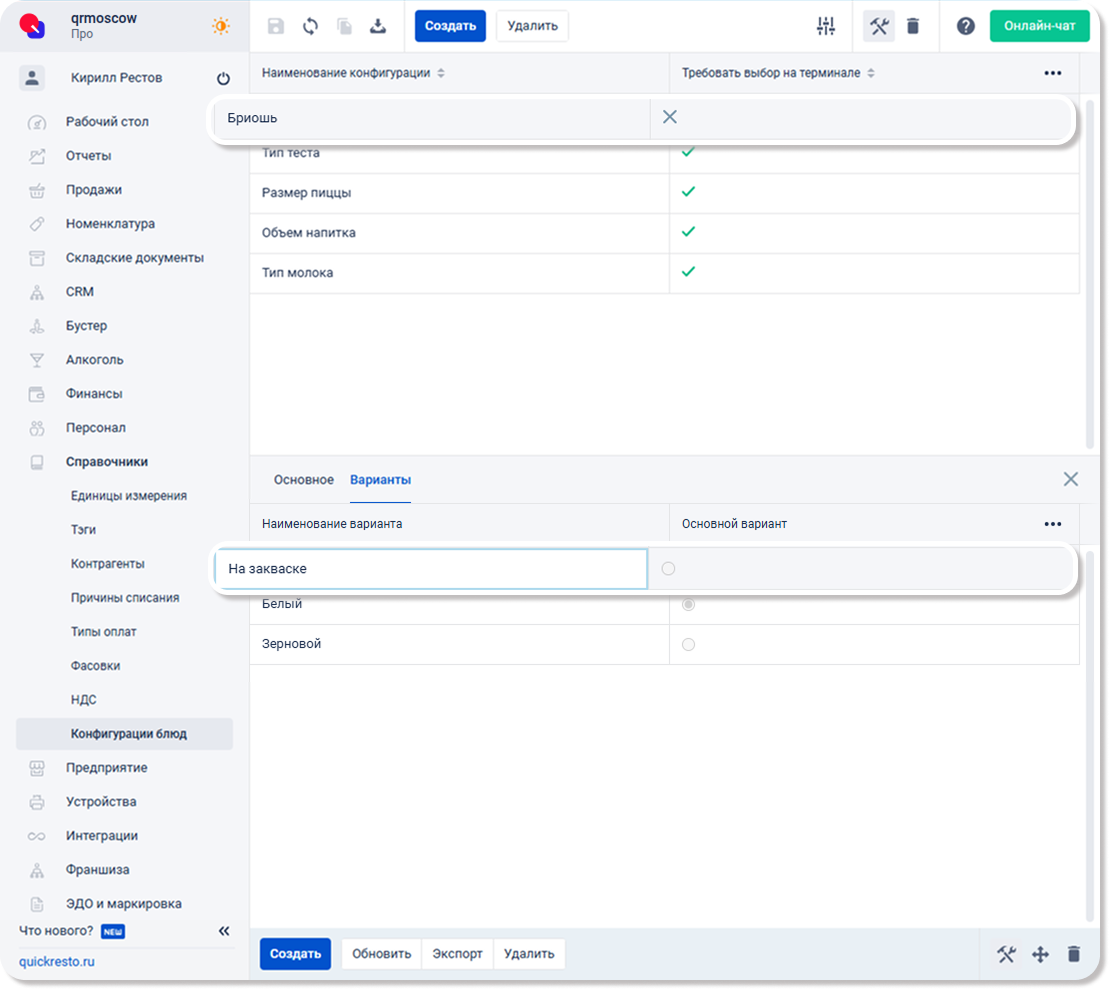Toggle checkmark for Объем напитка row
The width and height of the screenshot is (1109, 989).
click(688, 232)
